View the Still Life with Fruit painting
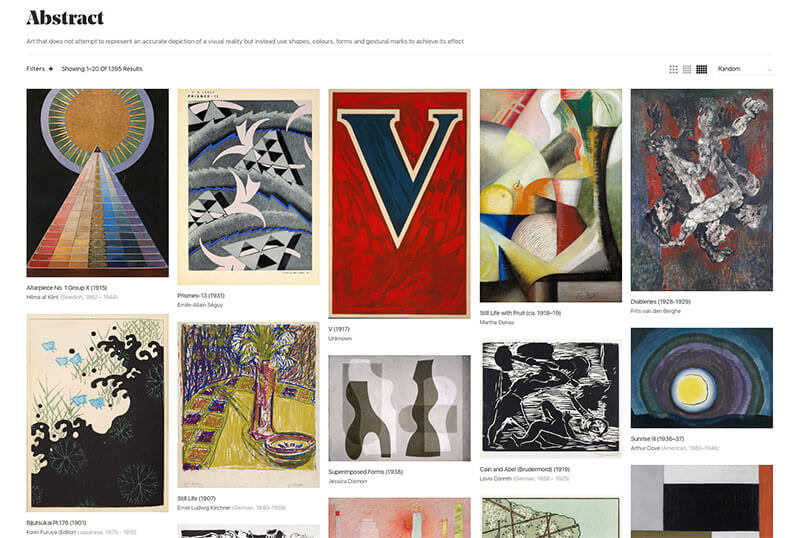 pyautogui.click(x=551, y=195)
